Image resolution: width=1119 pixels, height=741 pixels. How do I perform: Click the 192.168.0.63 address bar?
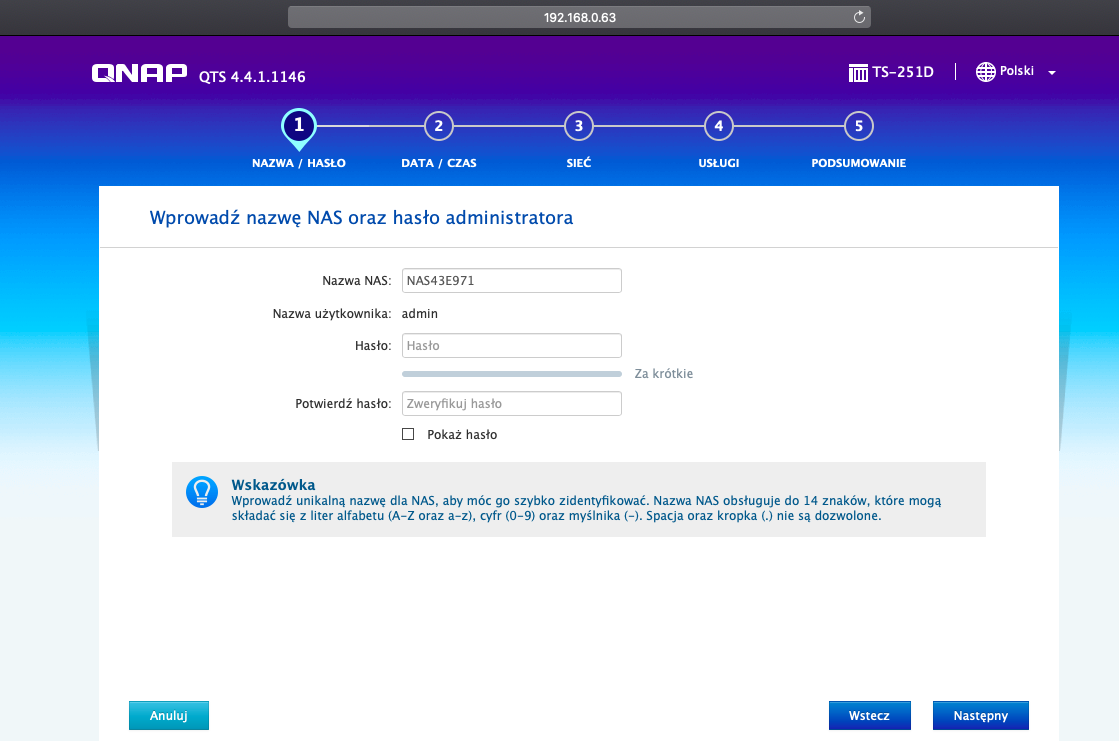[579, 17]
